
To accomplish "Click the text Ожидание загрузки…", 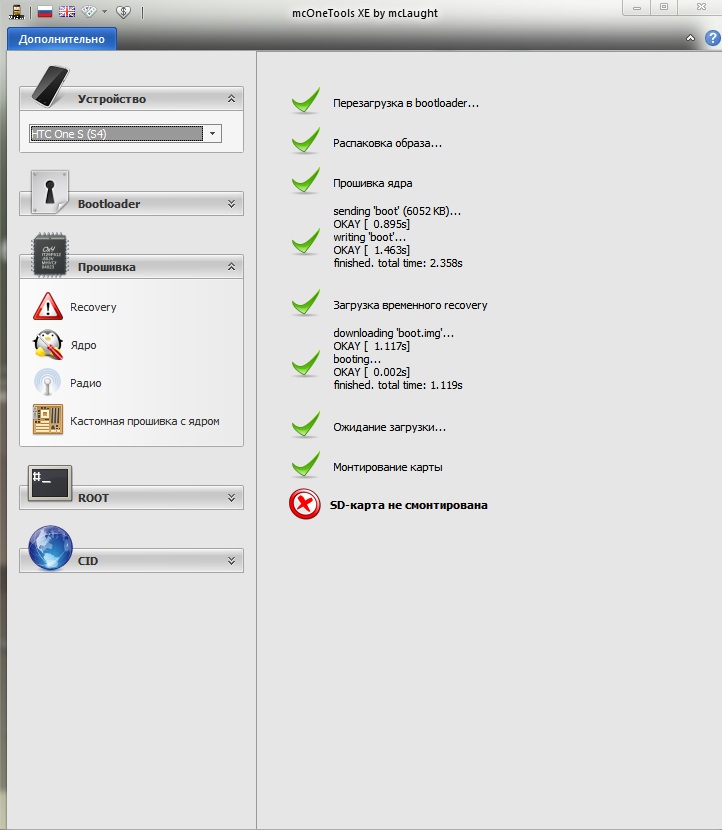I will click(390, 427).
